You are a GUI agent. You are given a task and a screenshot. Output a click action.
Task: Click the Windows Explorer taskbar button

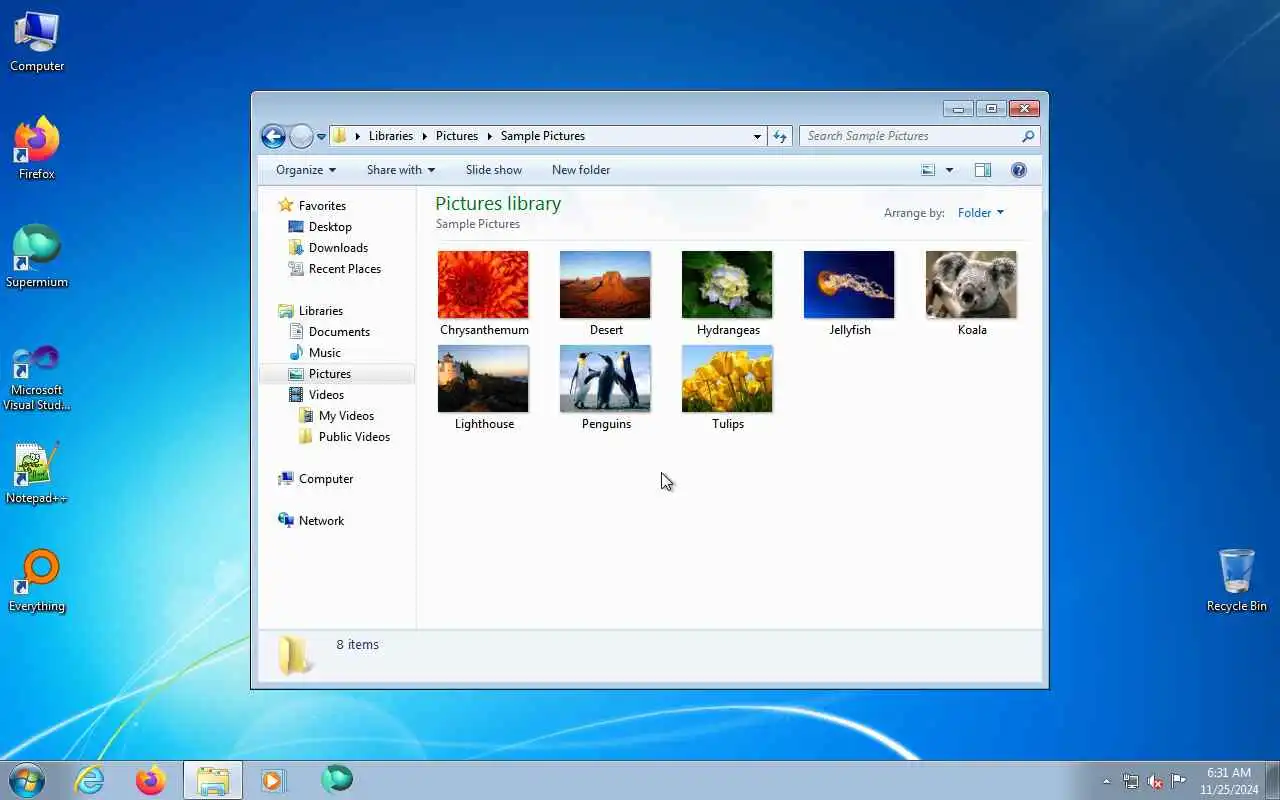click(x=213, y=780)
